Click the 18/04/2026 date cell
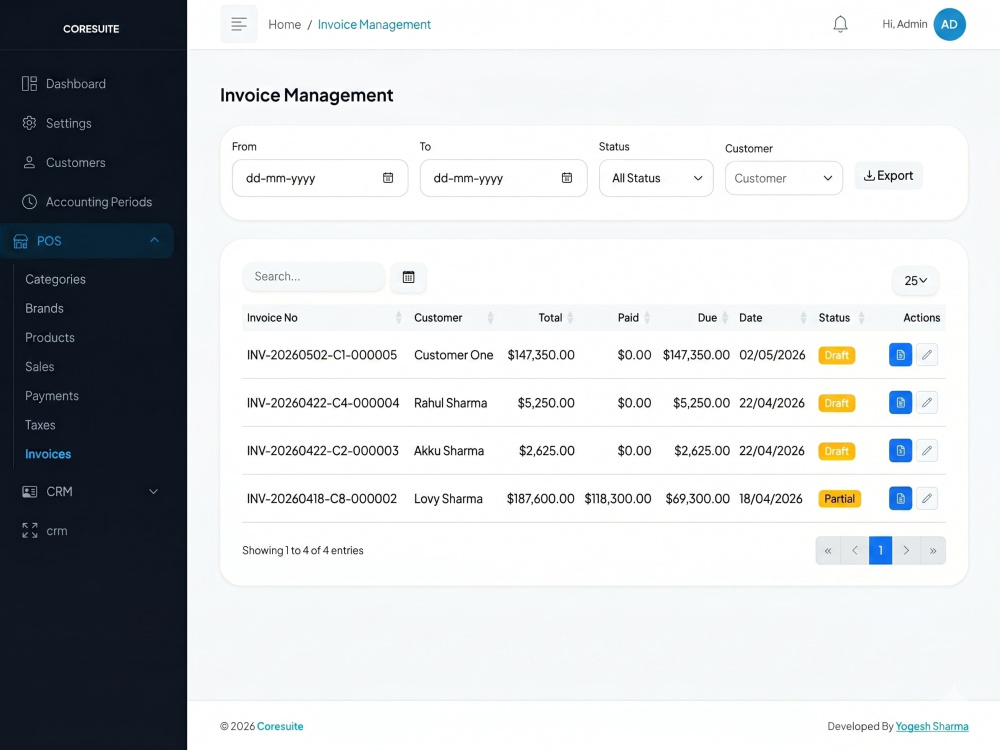 pyautogui.click(x=770, y=499)
